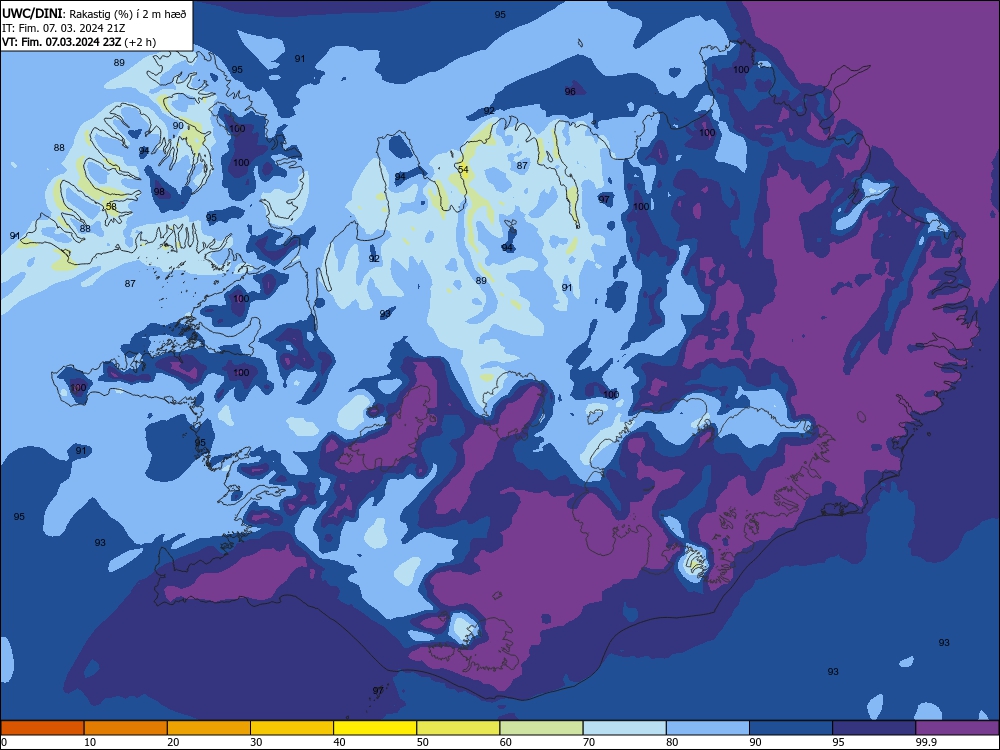1000x750 pixels.
Task: Click the initial time line 'IT: Fim. 07. 03. 2024 21Z'
Action: [64, 28]
